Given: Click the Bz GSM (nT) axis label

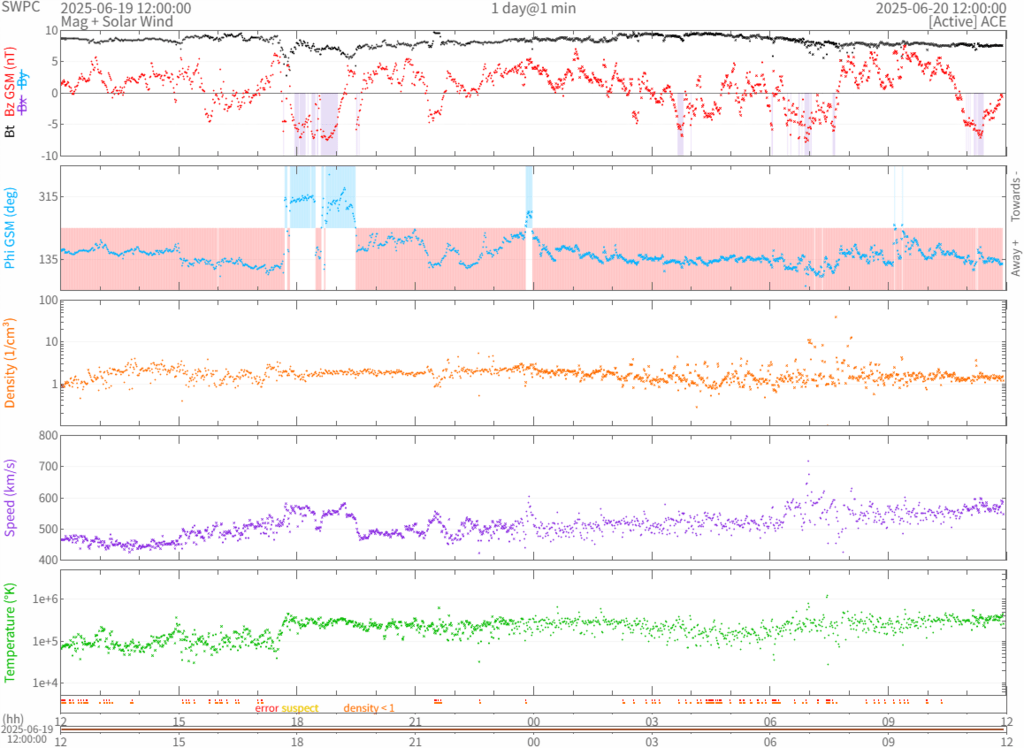Looking at the screenshot, I should pos(11,82).
